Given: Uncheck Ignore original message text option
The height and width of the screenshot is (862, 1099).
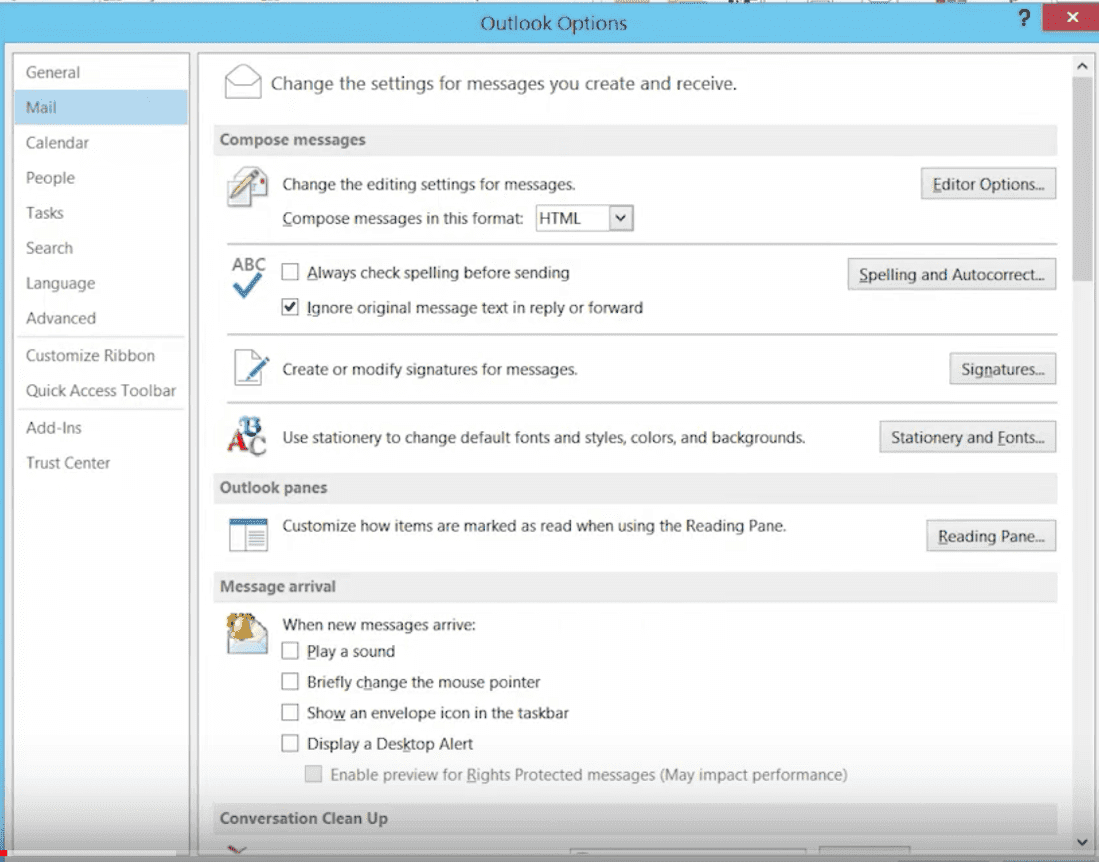Looking at the screenshot, I should [290, 308].
